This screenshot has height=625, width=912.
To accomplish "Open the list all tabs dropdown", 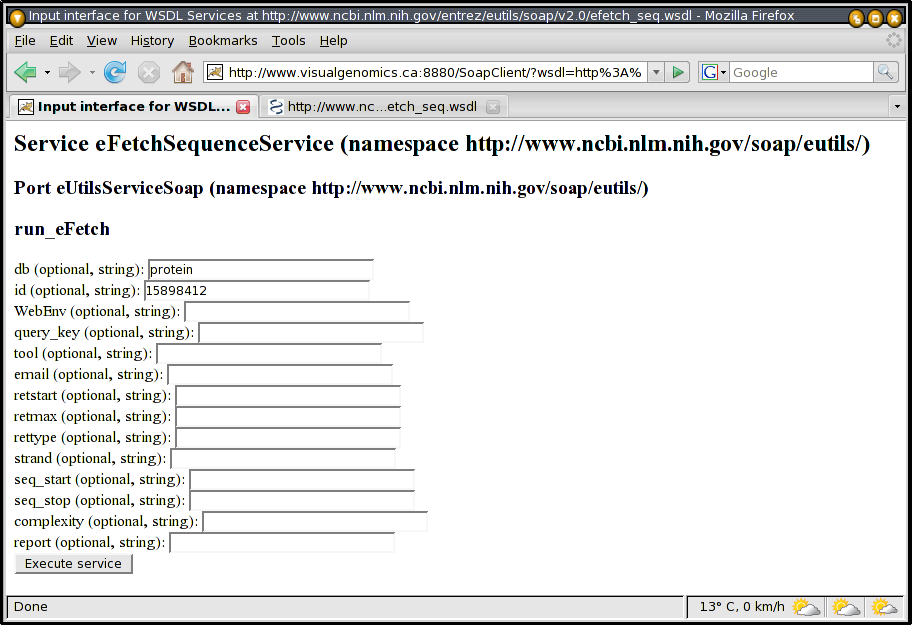I will 897,107.
